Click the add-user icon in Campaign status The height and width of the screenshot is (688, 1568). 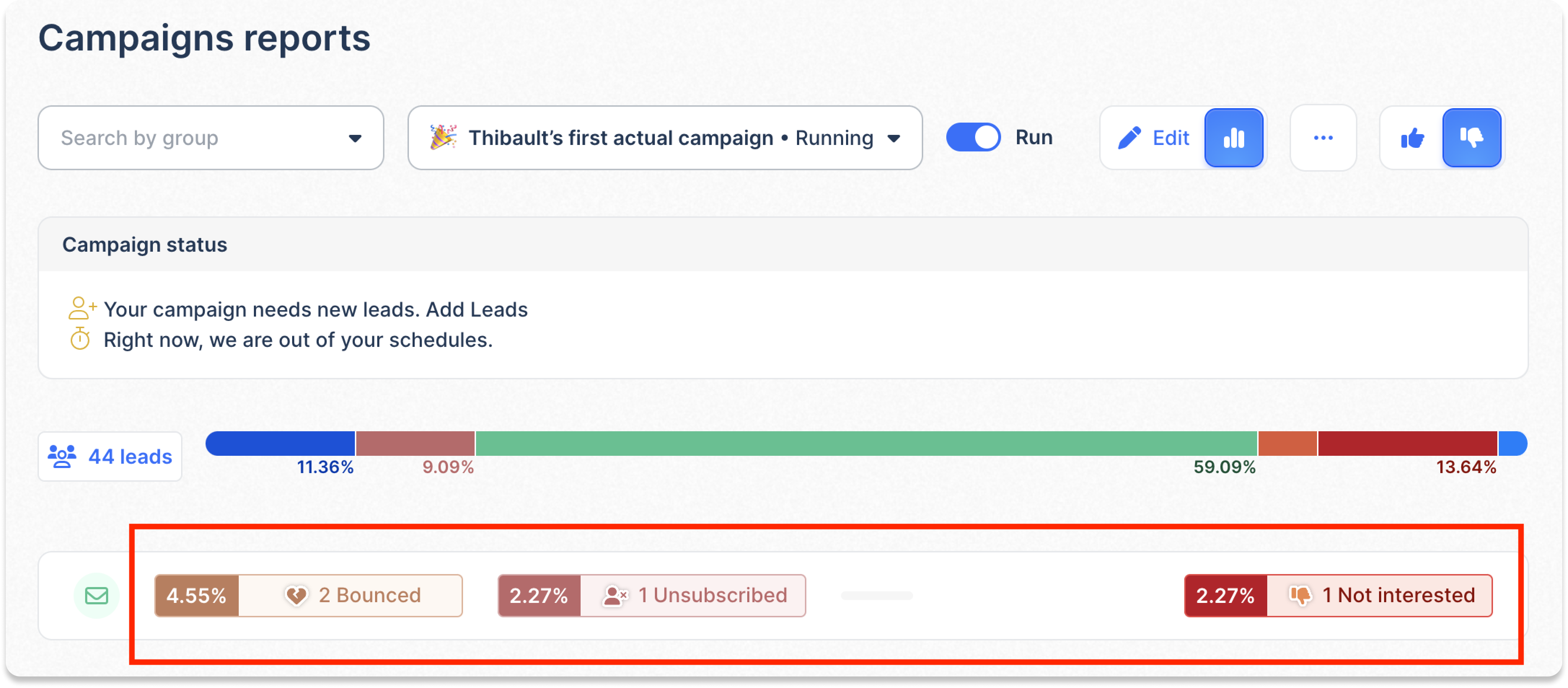[x=81, y=308]
